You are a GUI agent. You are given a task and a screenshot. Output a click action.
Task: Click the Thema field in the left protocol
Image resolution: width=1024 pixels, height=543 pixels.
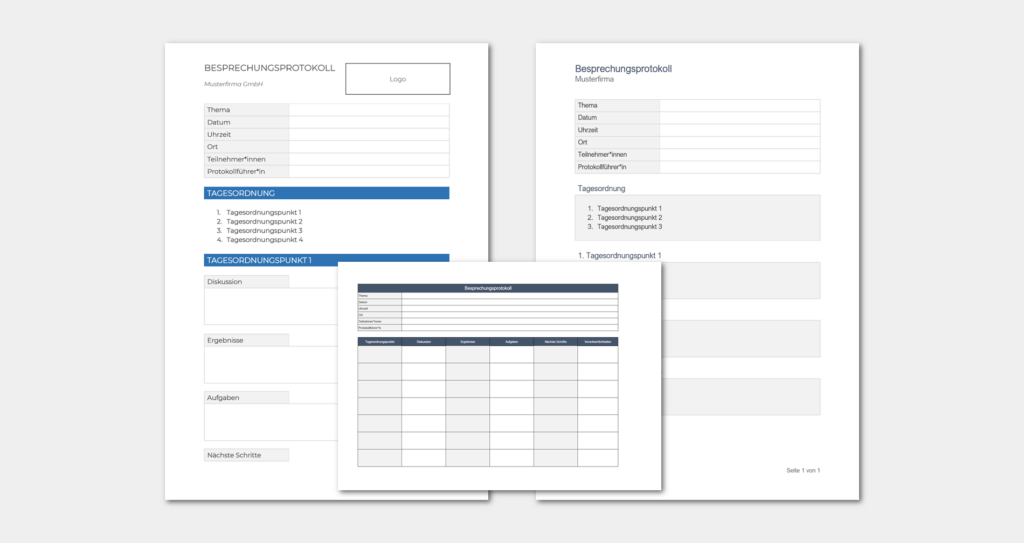coord(368,110)
